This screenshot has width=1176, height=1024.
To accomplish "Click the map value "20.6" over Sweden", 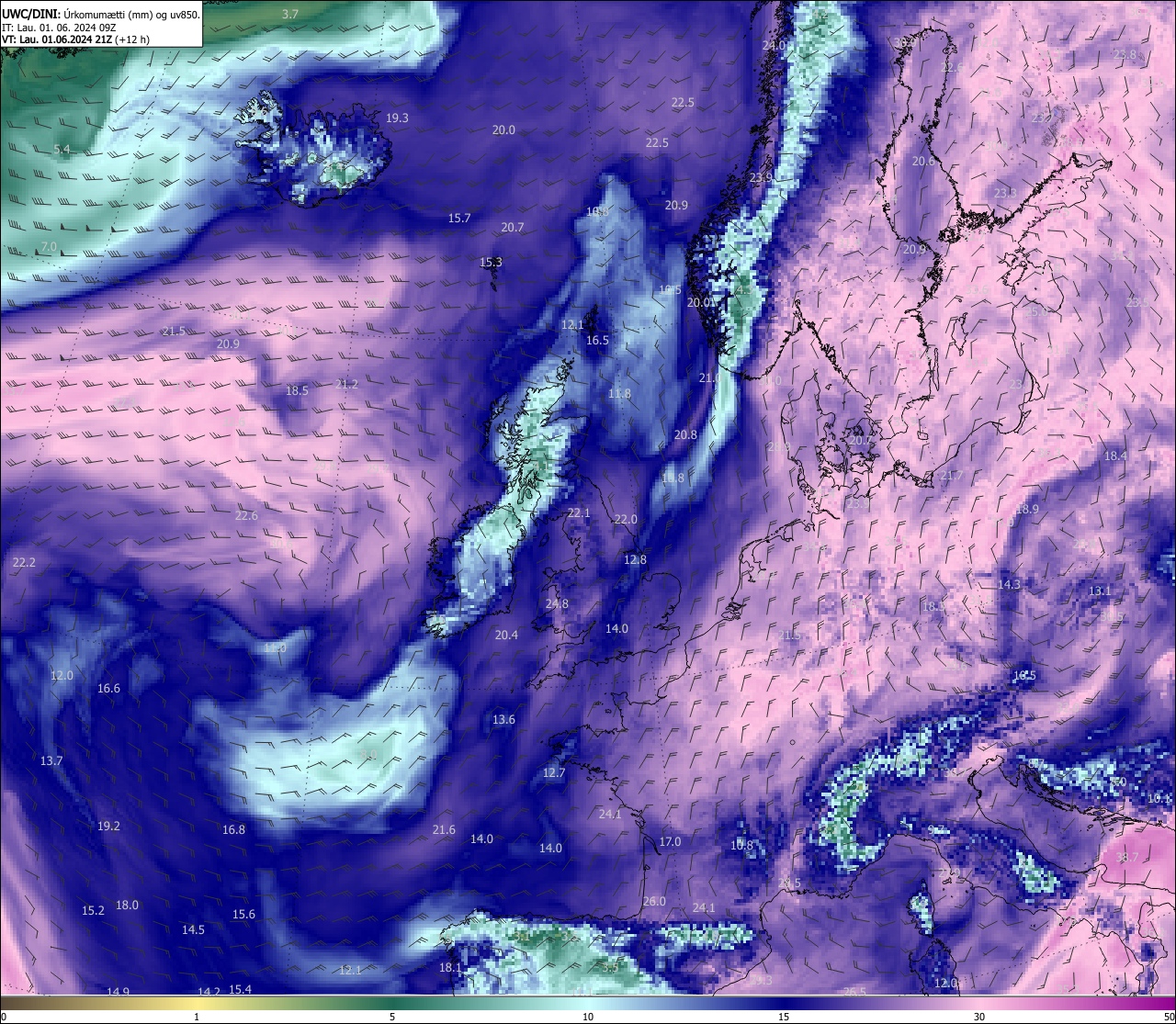I will (923, 161).
